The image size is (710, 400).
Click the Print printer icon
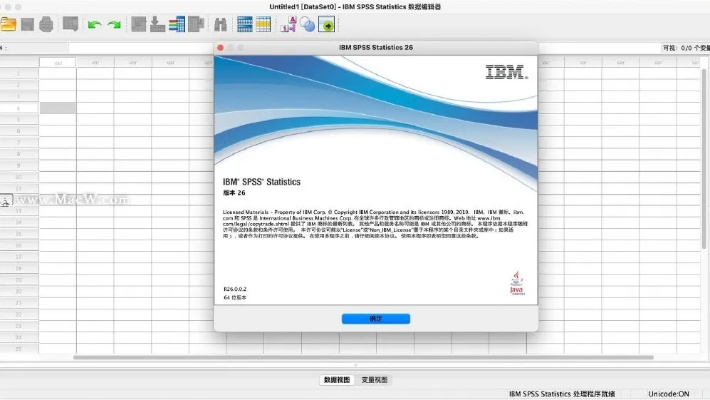point(48,24)
